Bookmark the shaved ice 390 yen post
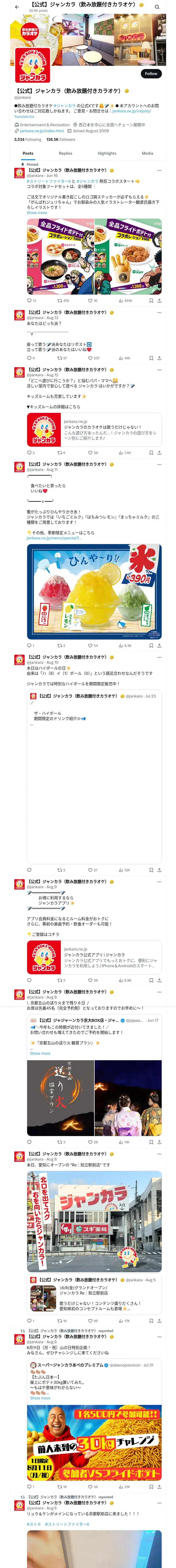This screenshot has height=1568, width=176. pos(150,645)
